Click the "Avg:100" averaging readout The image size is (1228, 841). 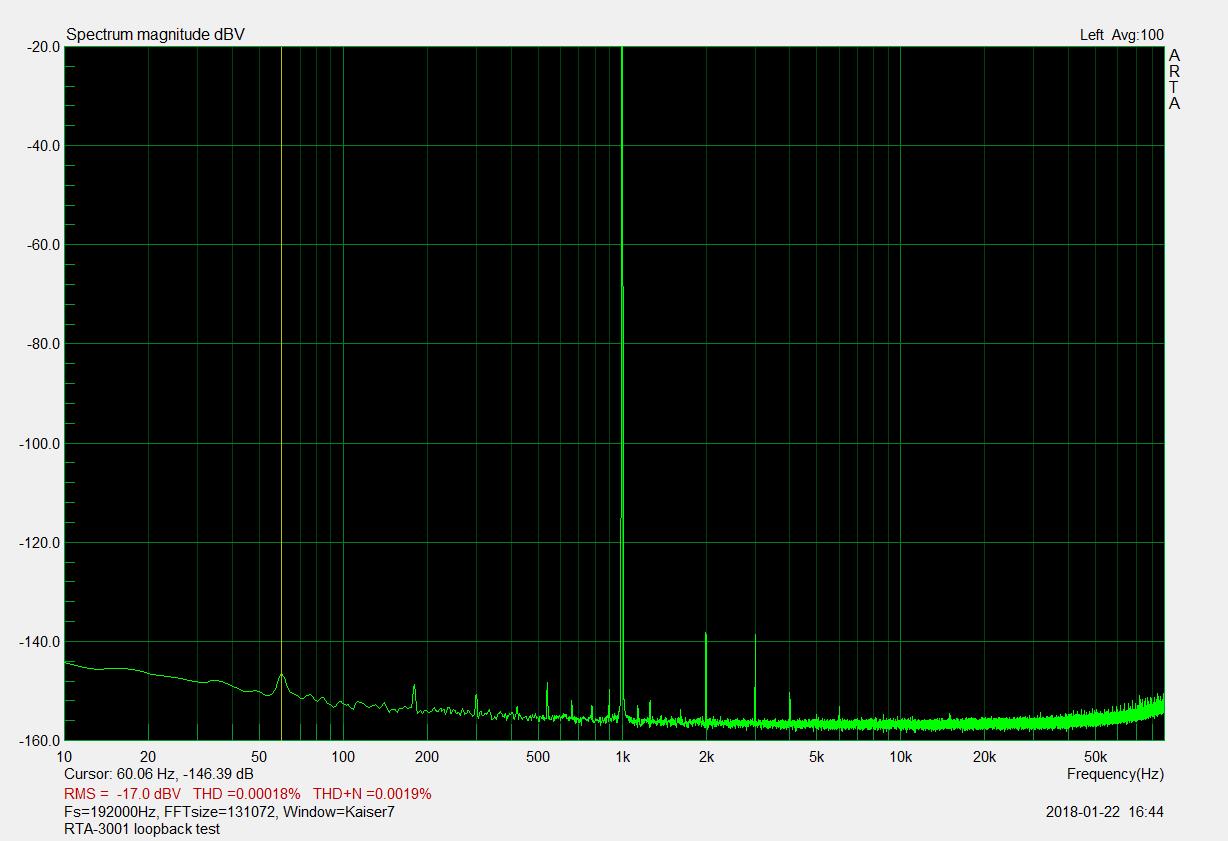[1138, 35]
